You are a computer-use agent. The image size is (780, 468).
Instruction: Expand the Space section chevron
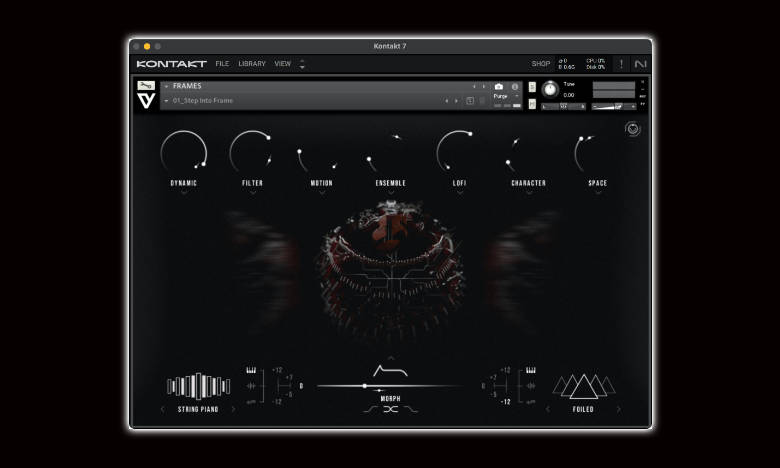[x=598, y=191]
